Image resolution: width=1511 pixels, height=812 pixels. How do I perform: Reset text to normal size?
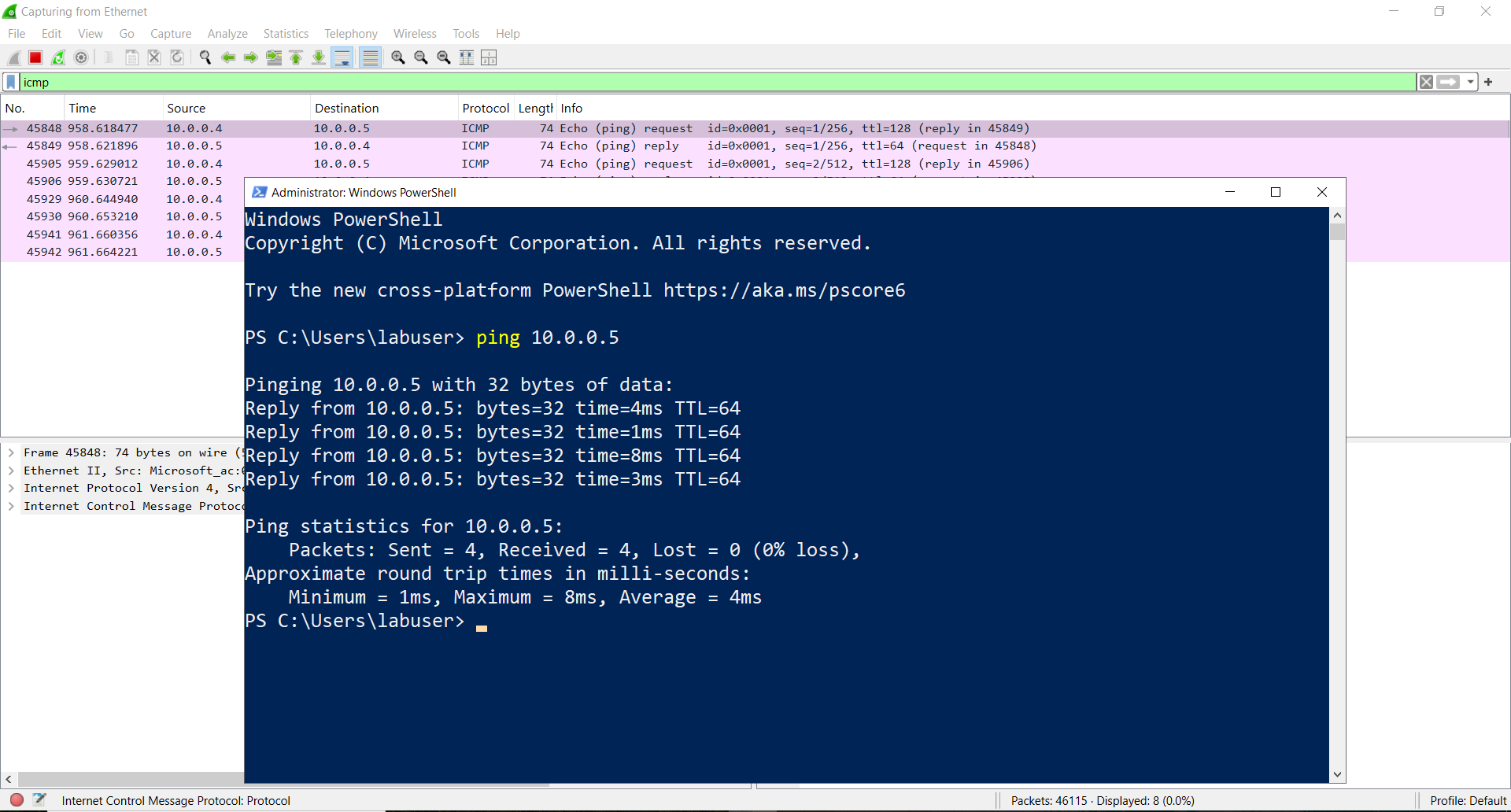pyautogui.click(x=444, y=57)
